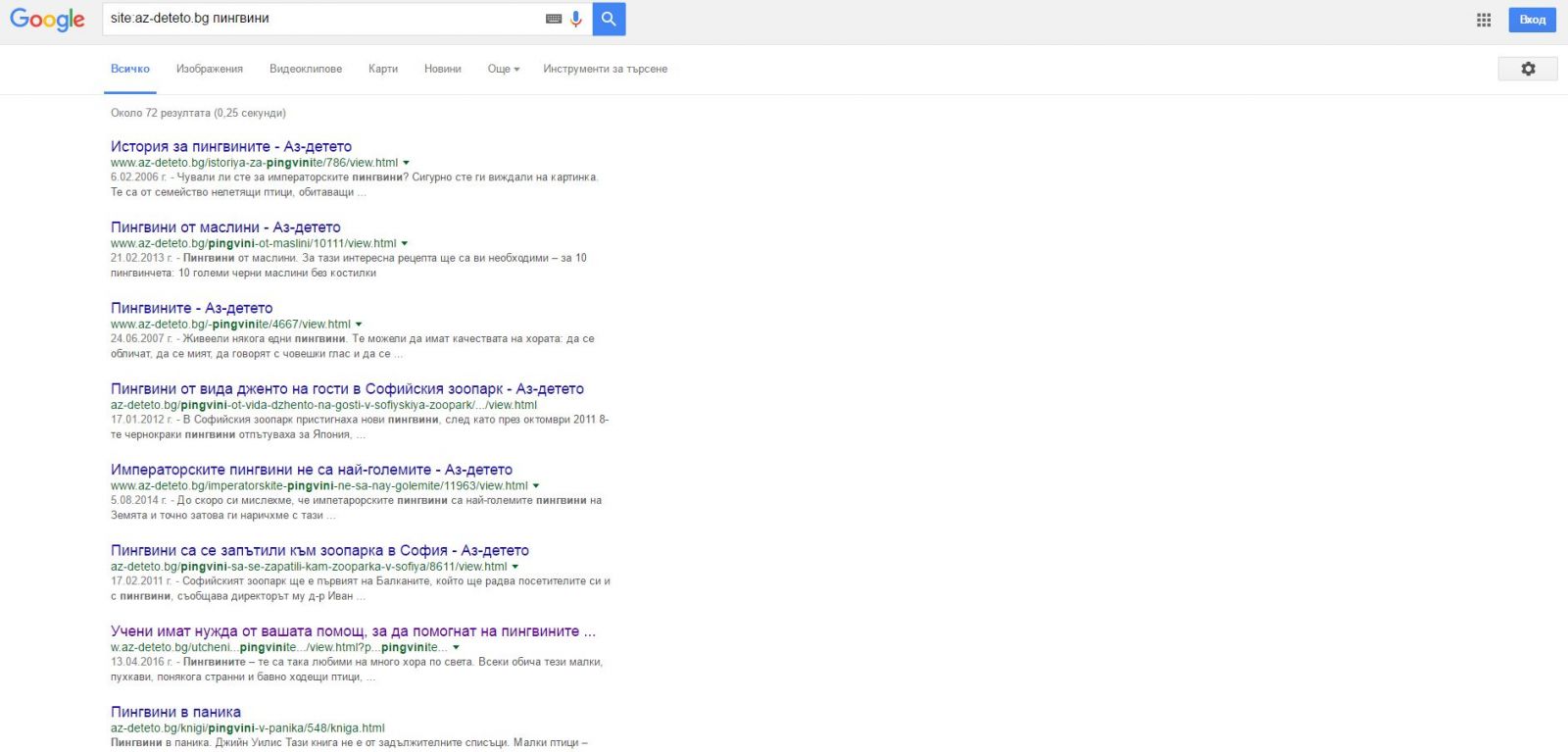This screenshot has width=1568, height=752.
Task: Expand arrow next to utcheni pingvinite URL
Action: point(456,647)
